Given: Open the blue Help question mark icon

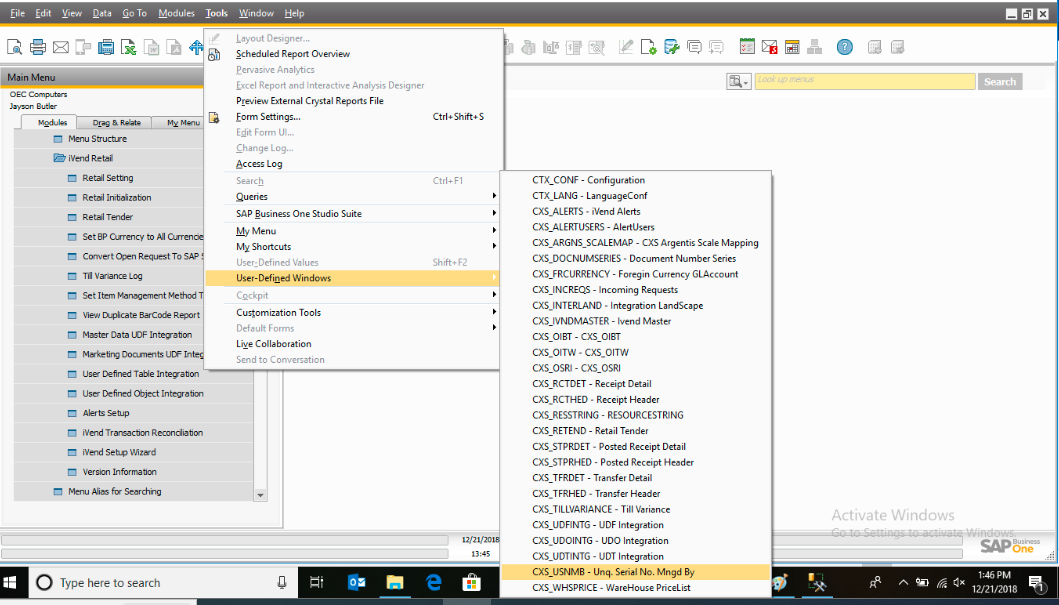Looking at the screenshot, I should (845, 47).
